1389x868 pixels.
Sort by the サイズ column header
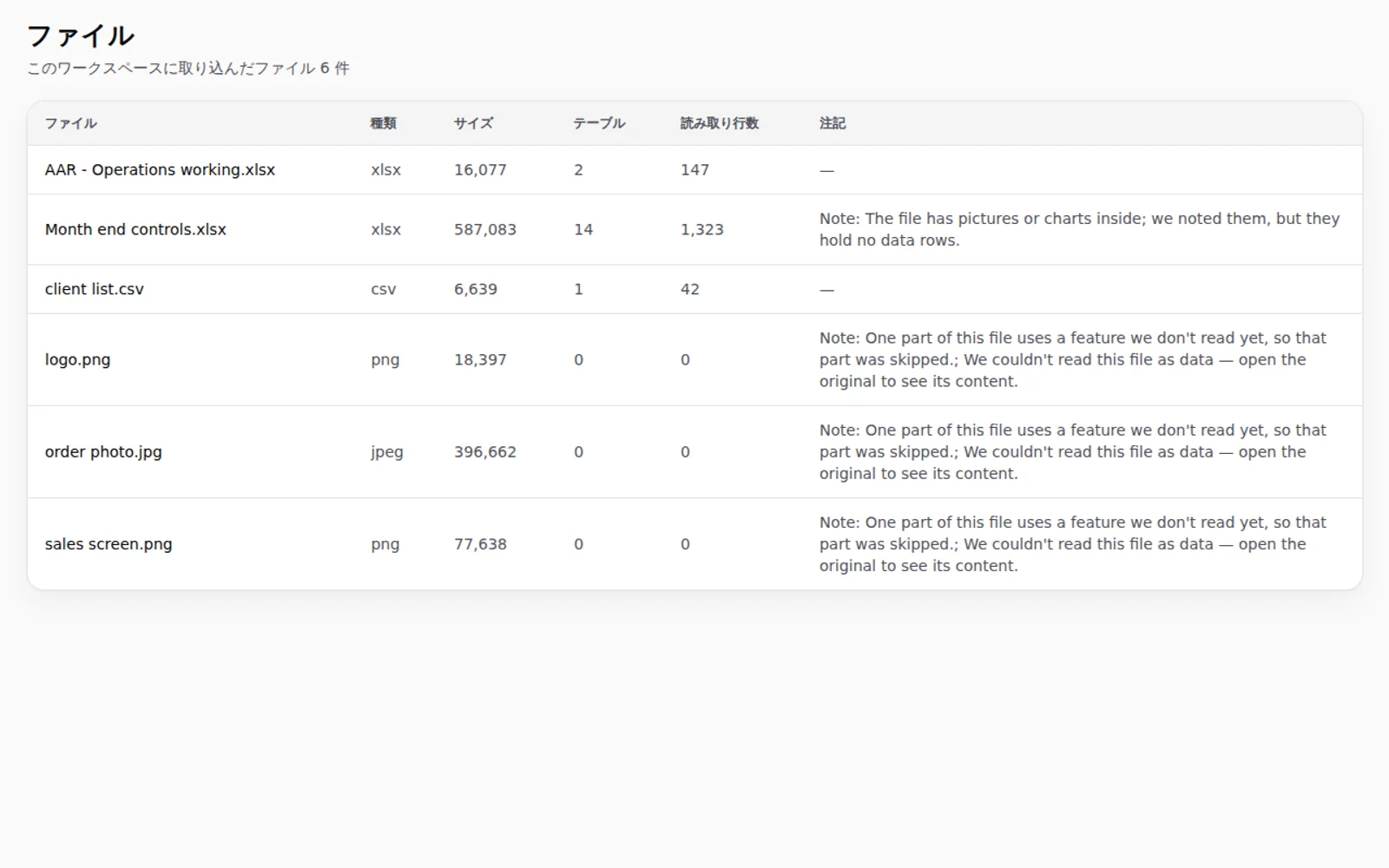coord(474,123)
